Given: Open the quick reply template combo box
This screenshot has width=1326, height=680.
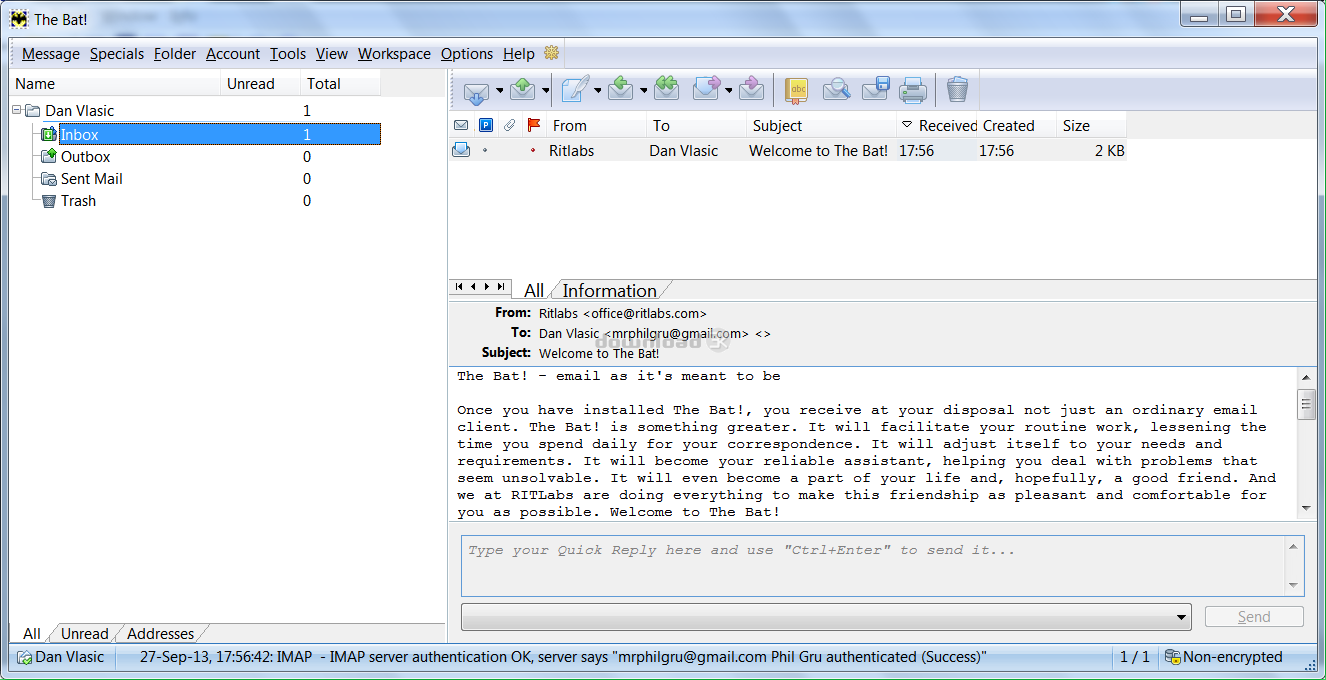Looking at the screenshot, I should tap(826, 617).
